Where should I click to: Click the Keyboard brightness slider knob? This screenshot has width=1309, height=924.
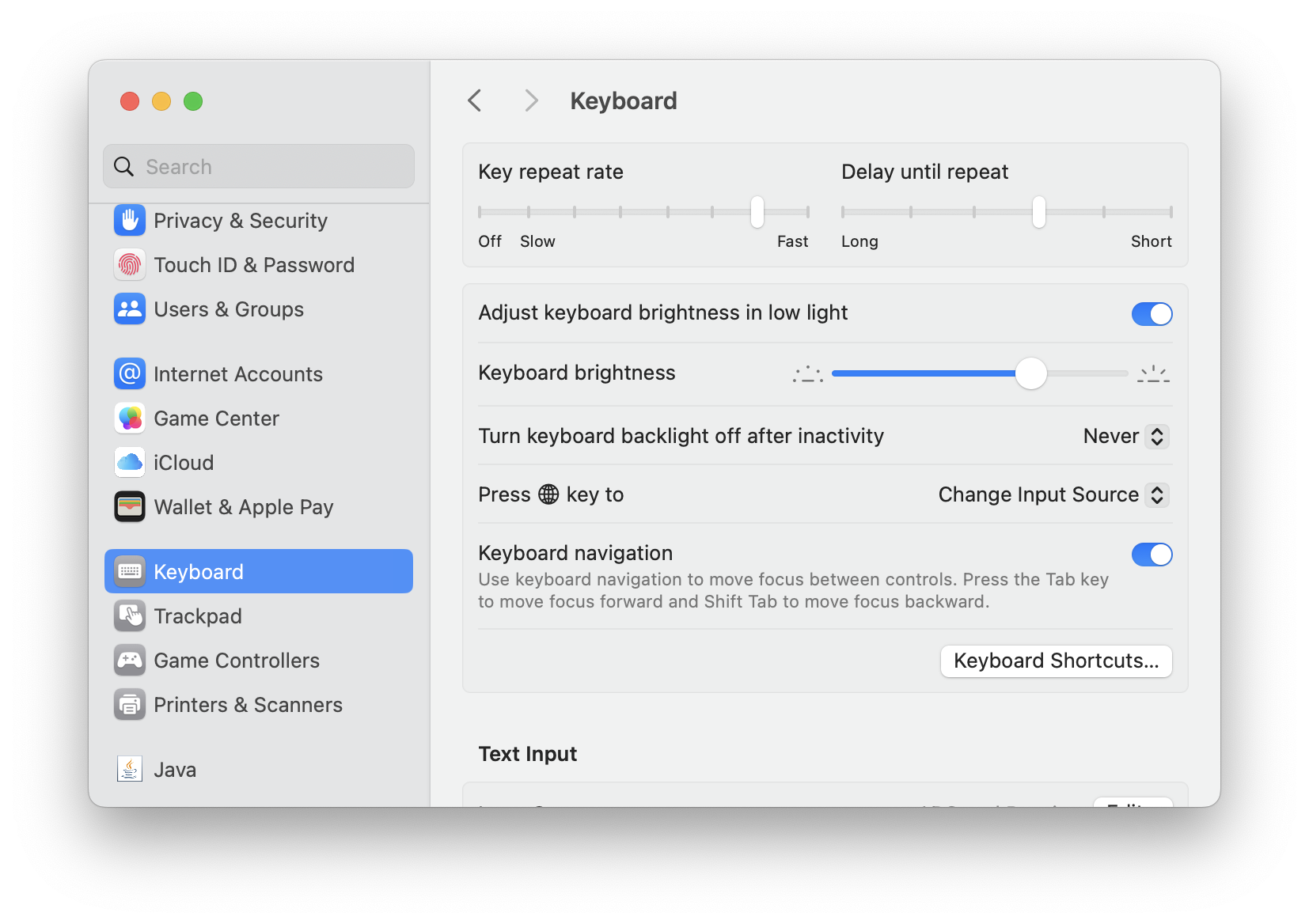[1030, 373]
